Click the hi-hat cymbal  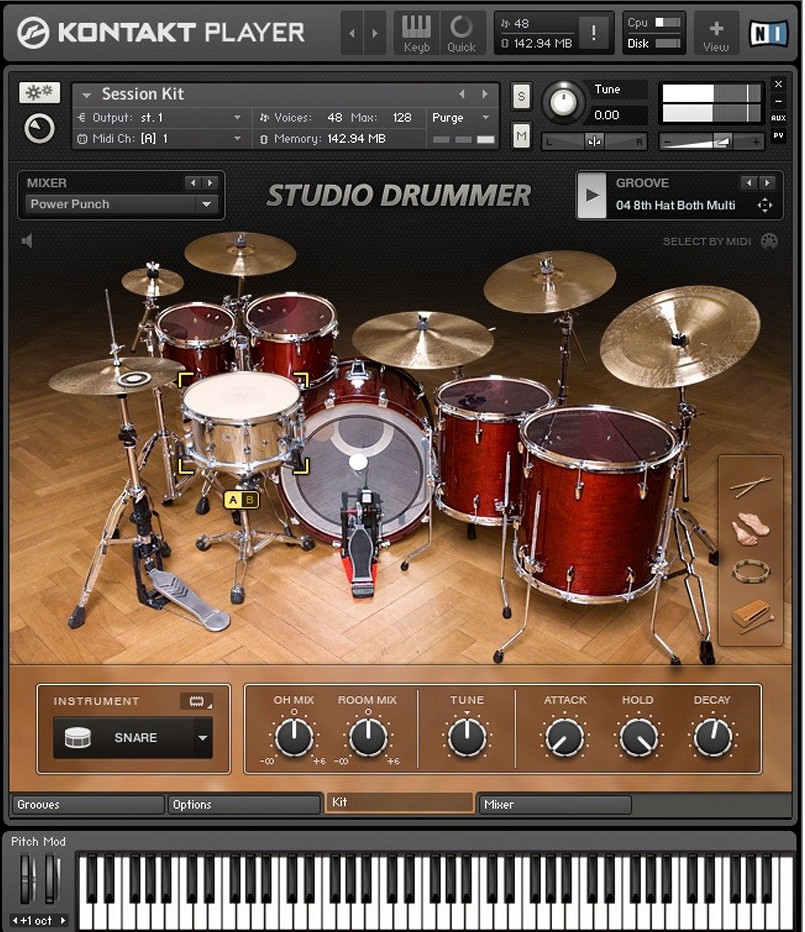(x=116, y=377)
